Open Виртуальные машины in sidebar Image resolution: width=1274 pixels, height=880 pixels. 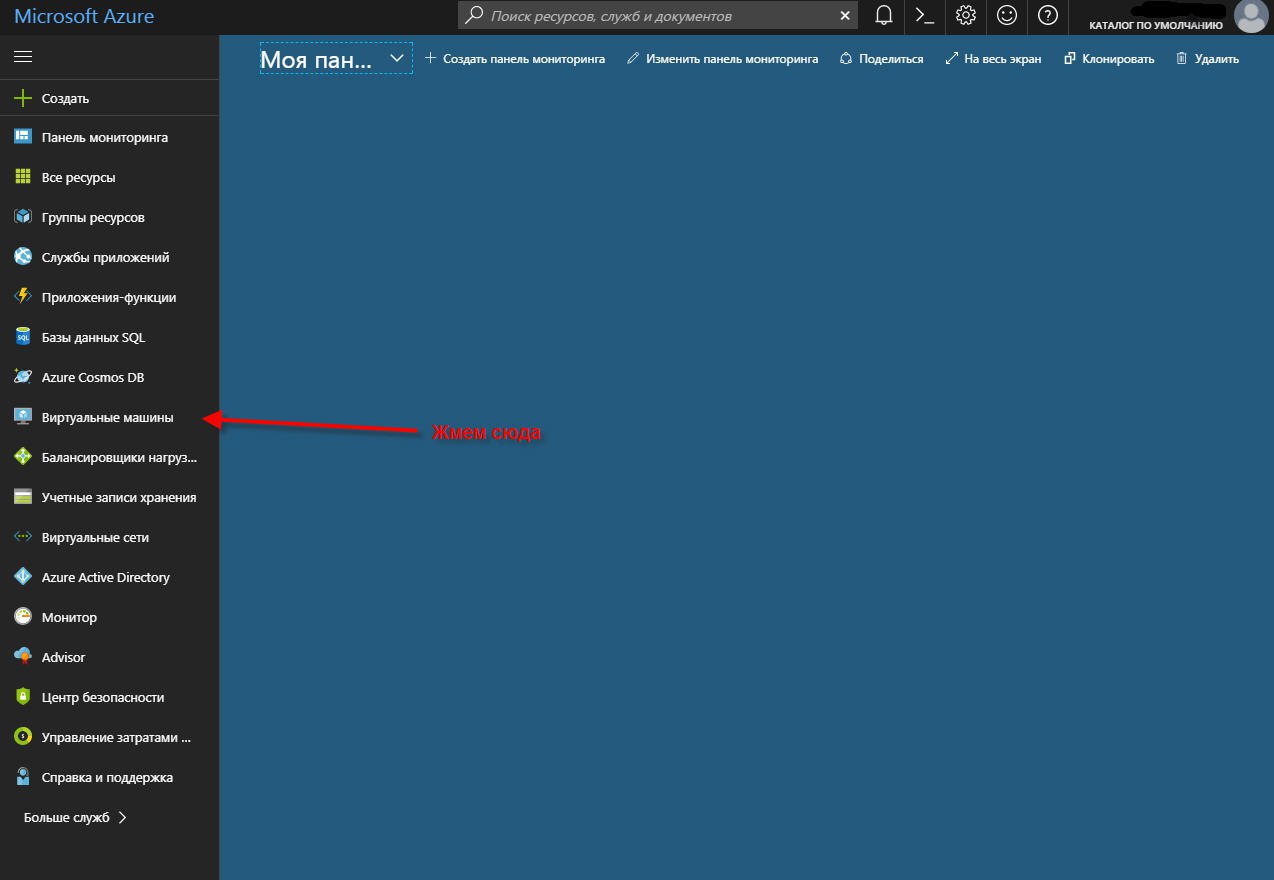pos(107,417)
